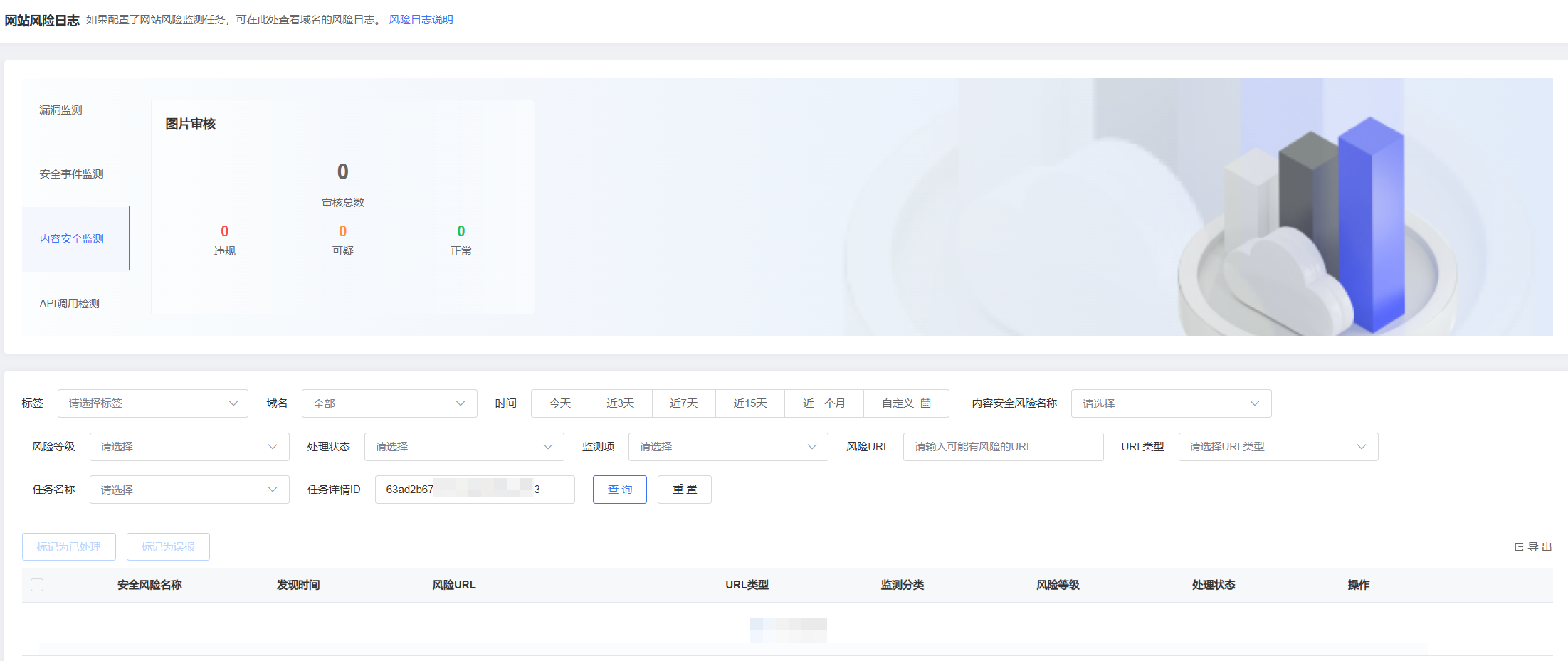Focus the 风险URL input field
Image resolution: width=1568 pixels, height=661 pixels.
(1004, 447)
